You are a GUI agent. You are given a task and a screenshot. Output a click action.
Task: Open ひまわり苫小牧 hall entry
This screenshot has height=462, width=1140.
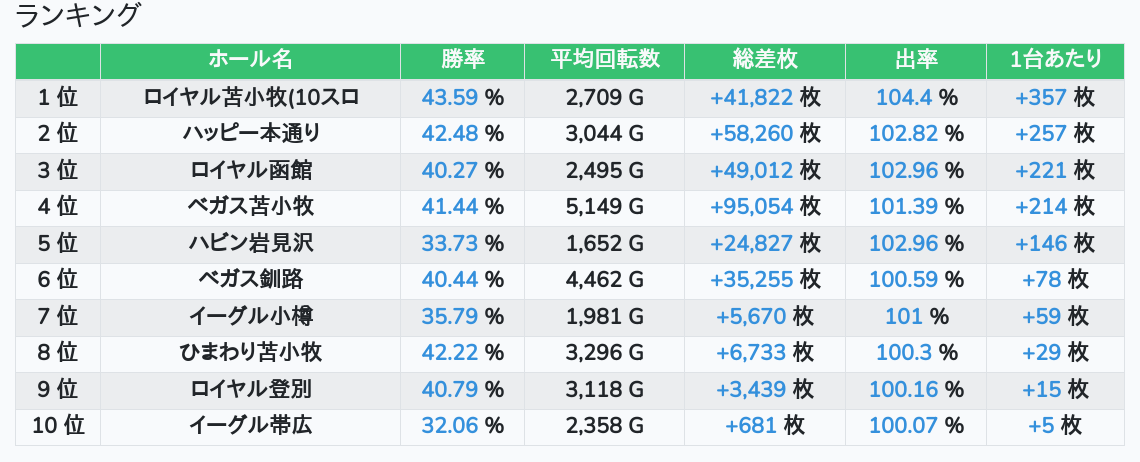tap(250, 352)
